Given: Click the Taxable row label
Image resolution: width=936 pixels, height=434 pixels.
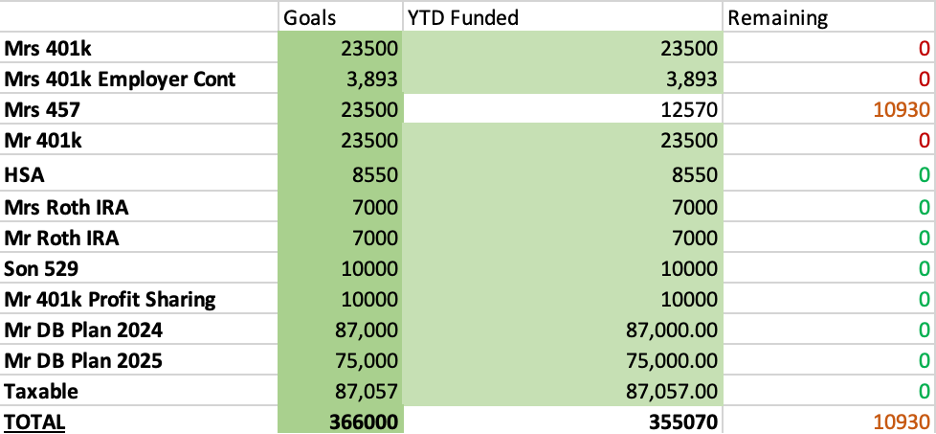Looking at the screenshot, I should click(x=39, y=391).
